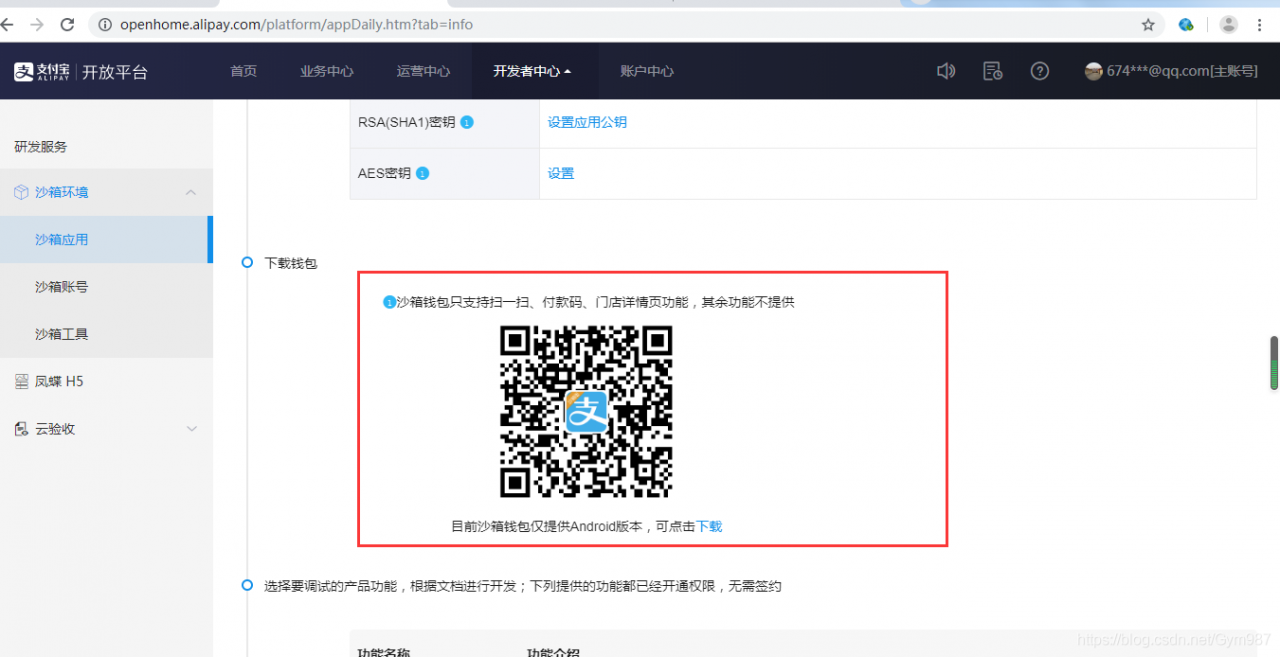
Task: Click the info icon before 沙箱钱包只支持 notice
Action: 390,302
